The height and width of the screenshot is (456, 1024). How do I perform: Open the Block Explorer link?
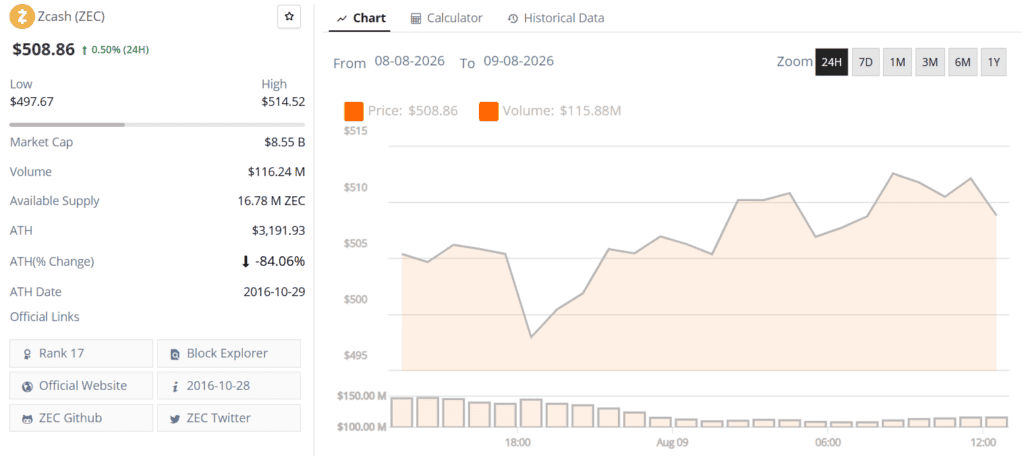(229, 353)
